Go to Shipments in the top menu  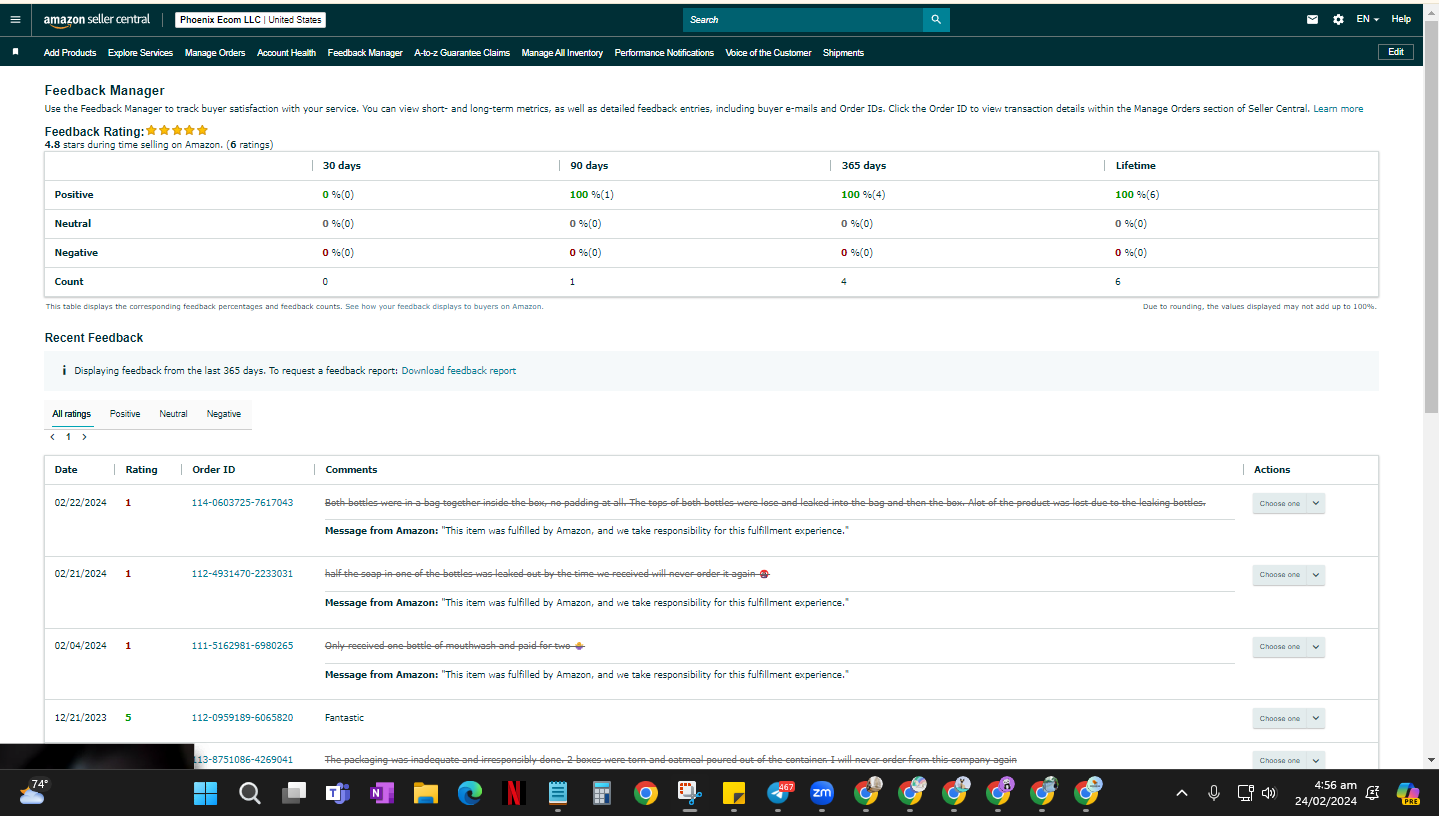[843, 53]
